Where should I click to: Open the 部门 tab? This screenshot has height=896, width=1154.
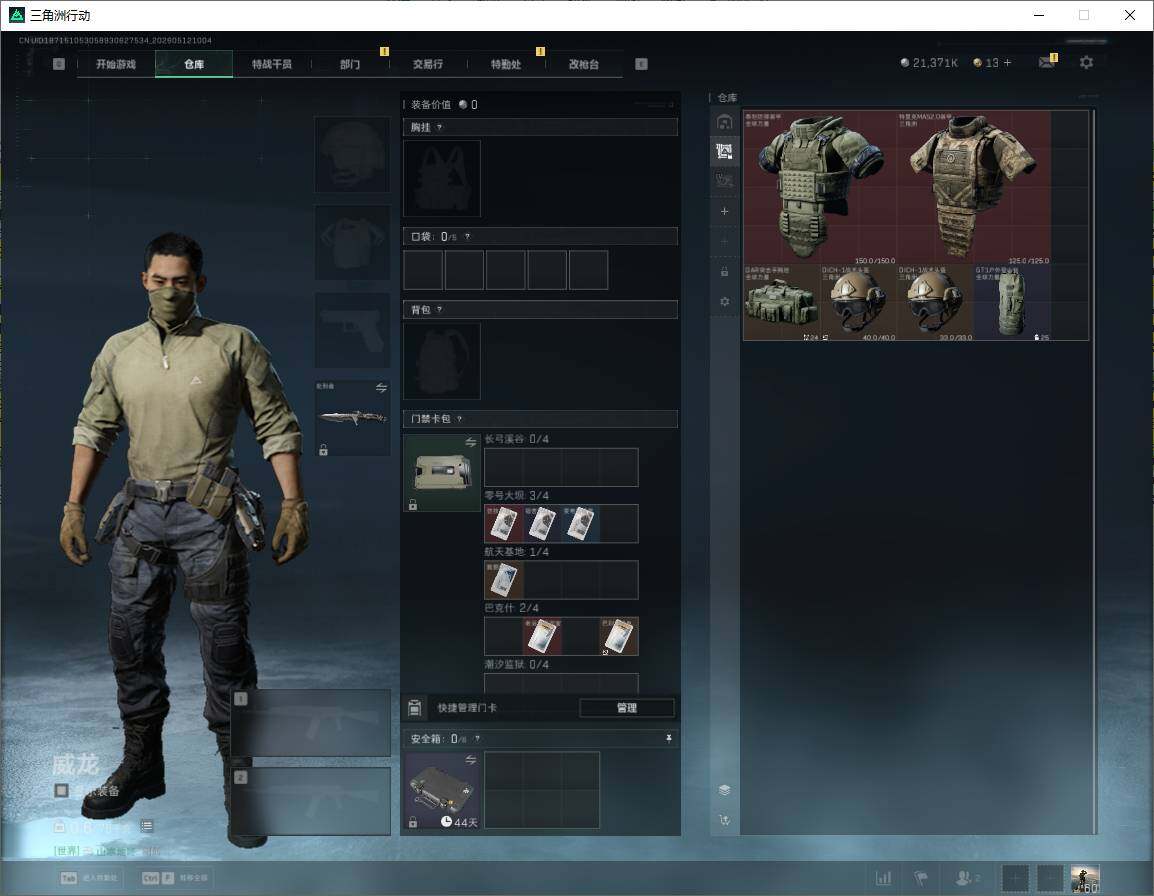point(350,64)
